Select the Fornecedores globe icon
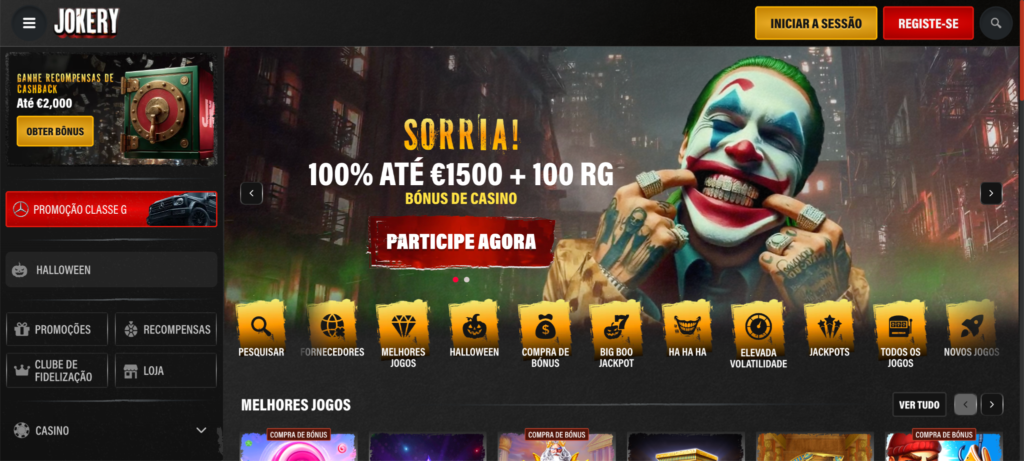 pyautogui.click(x=332, y=324)
